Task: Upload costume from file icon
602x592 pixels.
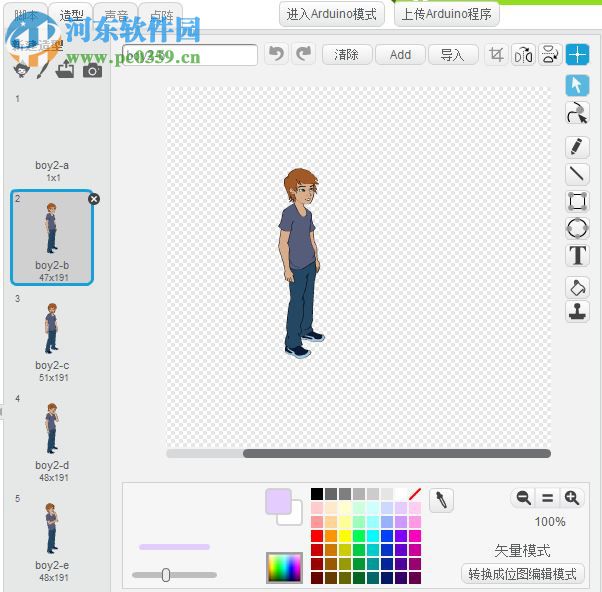Action: click(65, 69)
